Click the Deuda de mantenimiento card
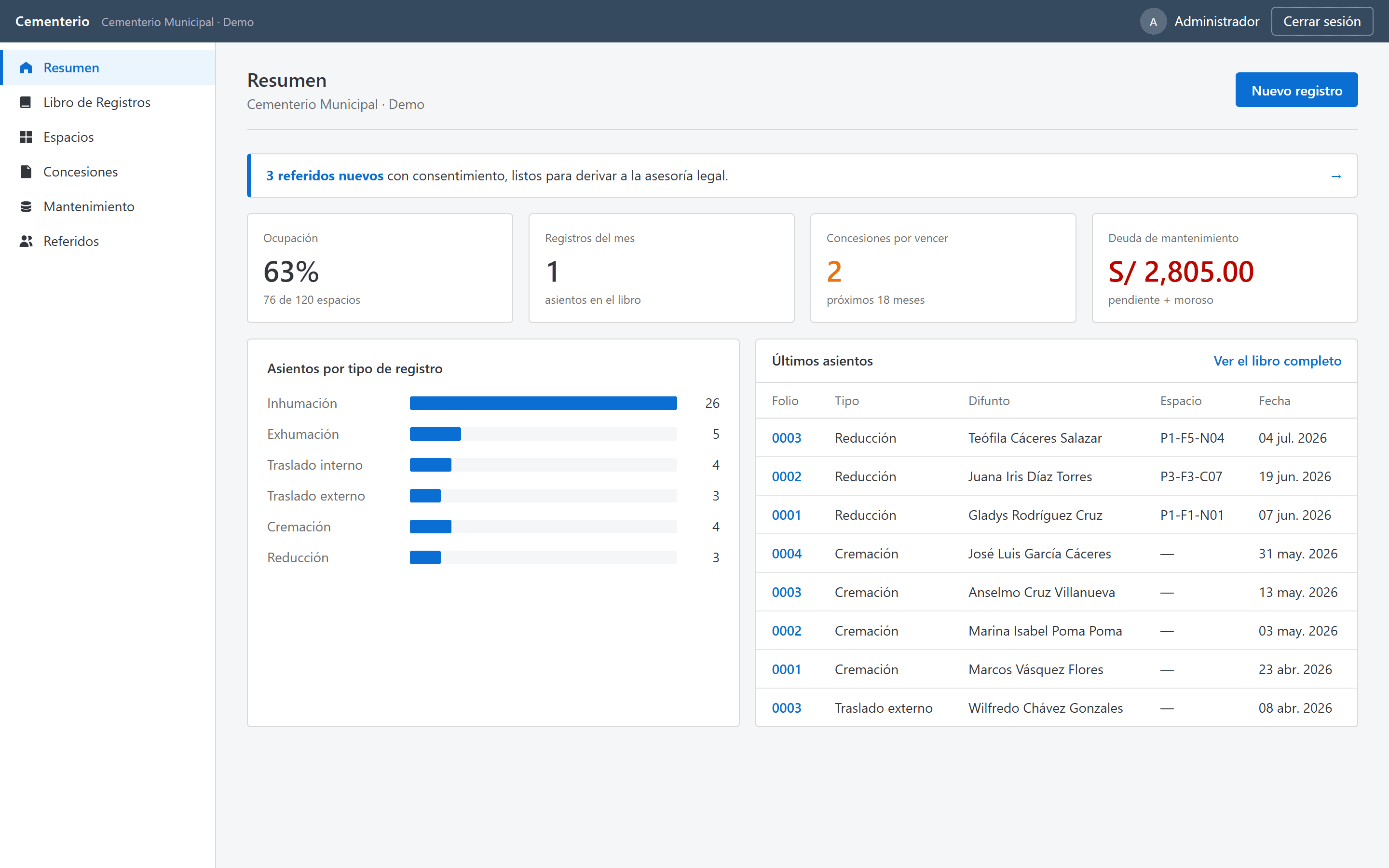This screenshot has height=868, width=1389. [1224, 268]
